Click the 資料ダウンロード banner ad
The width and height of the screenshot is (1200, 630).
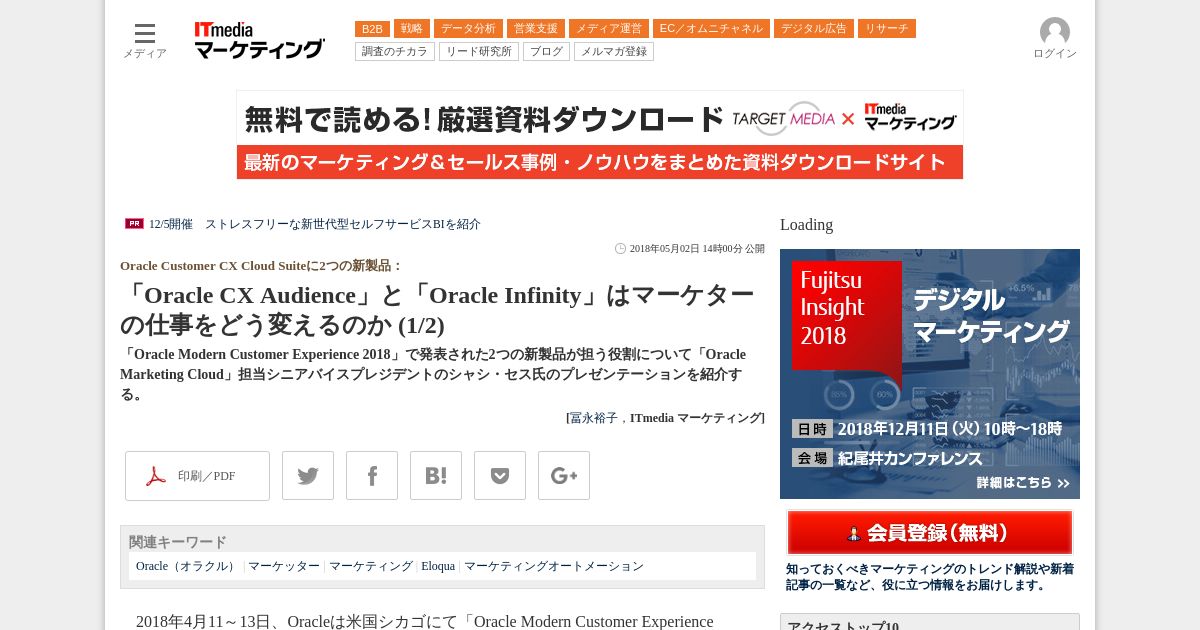tap(600, 135)
